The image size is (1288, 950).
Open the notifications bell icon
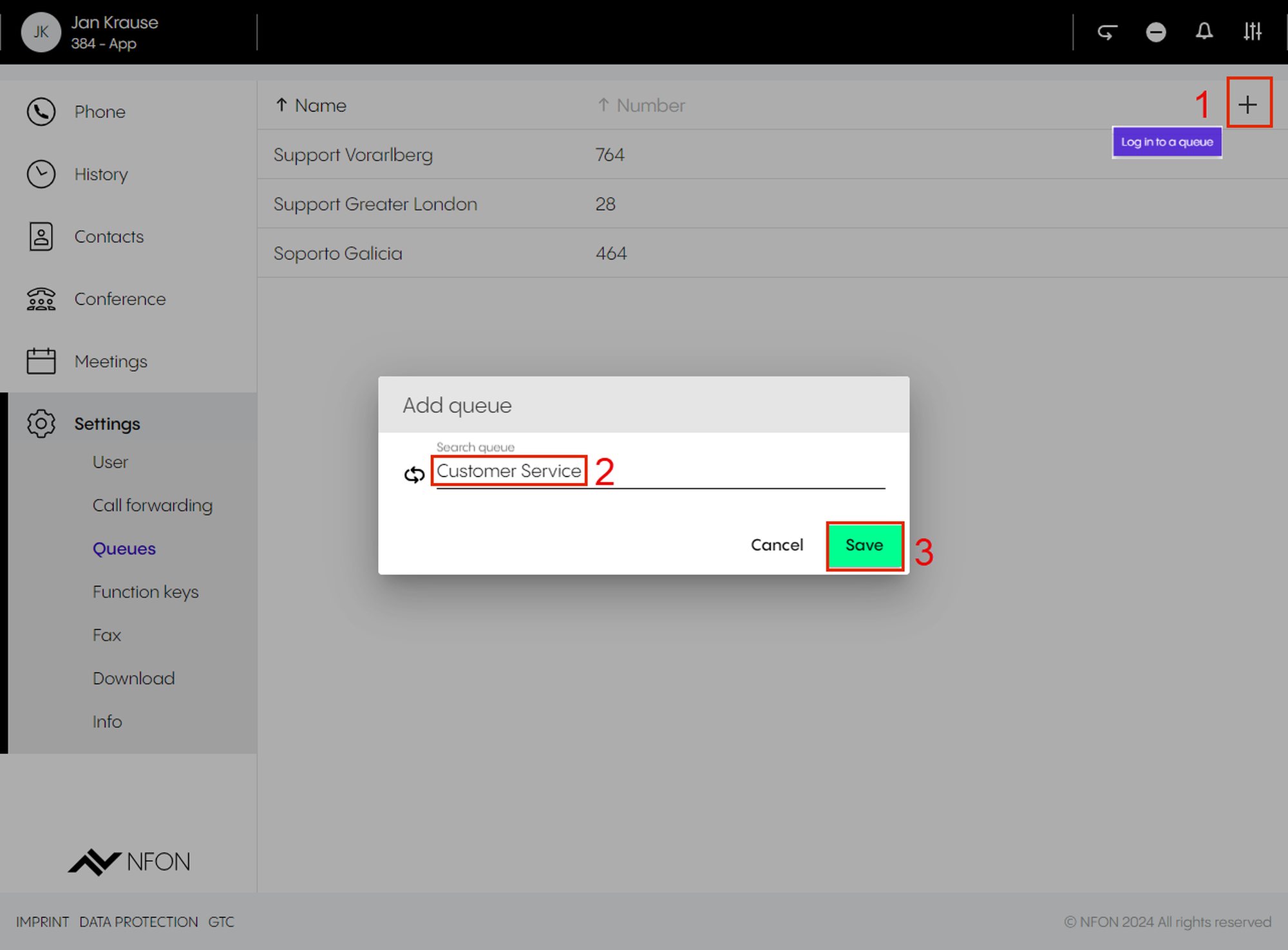1204,32
